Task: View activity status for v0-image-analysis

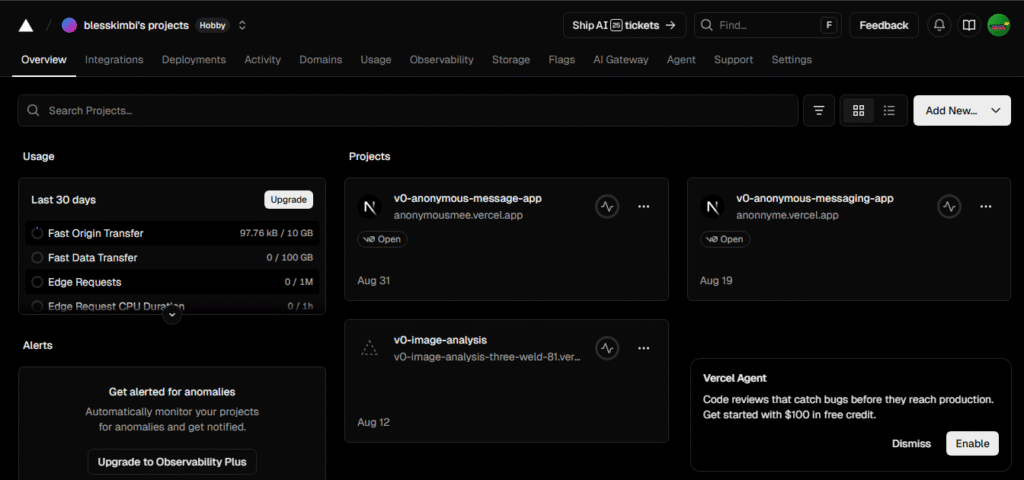Action: coord(607,348)
